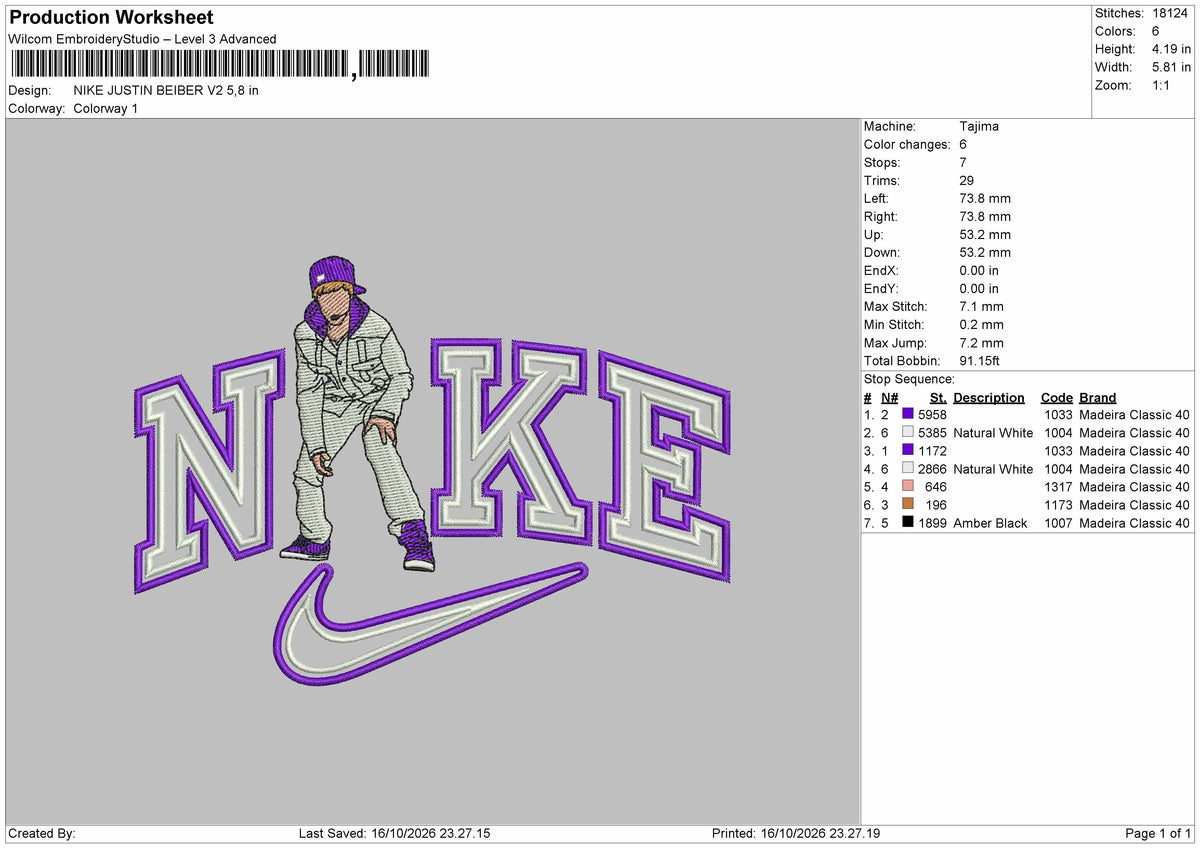Click the 'Description' column header
Screen dimensions: 1200x848
pyautogui.click(x=989, y=397)
